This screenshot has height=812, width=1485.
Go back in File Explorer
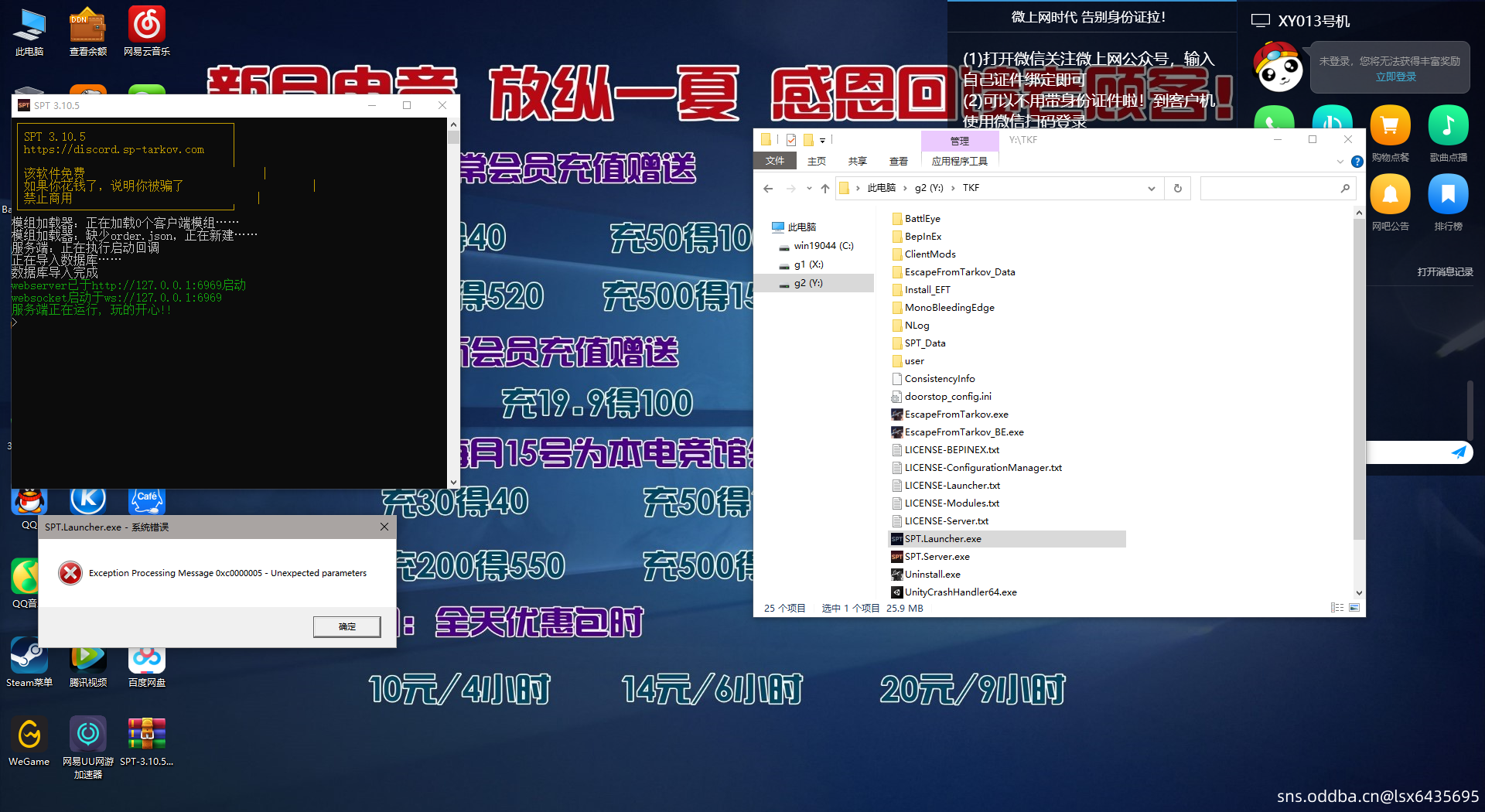coord(767,188)
